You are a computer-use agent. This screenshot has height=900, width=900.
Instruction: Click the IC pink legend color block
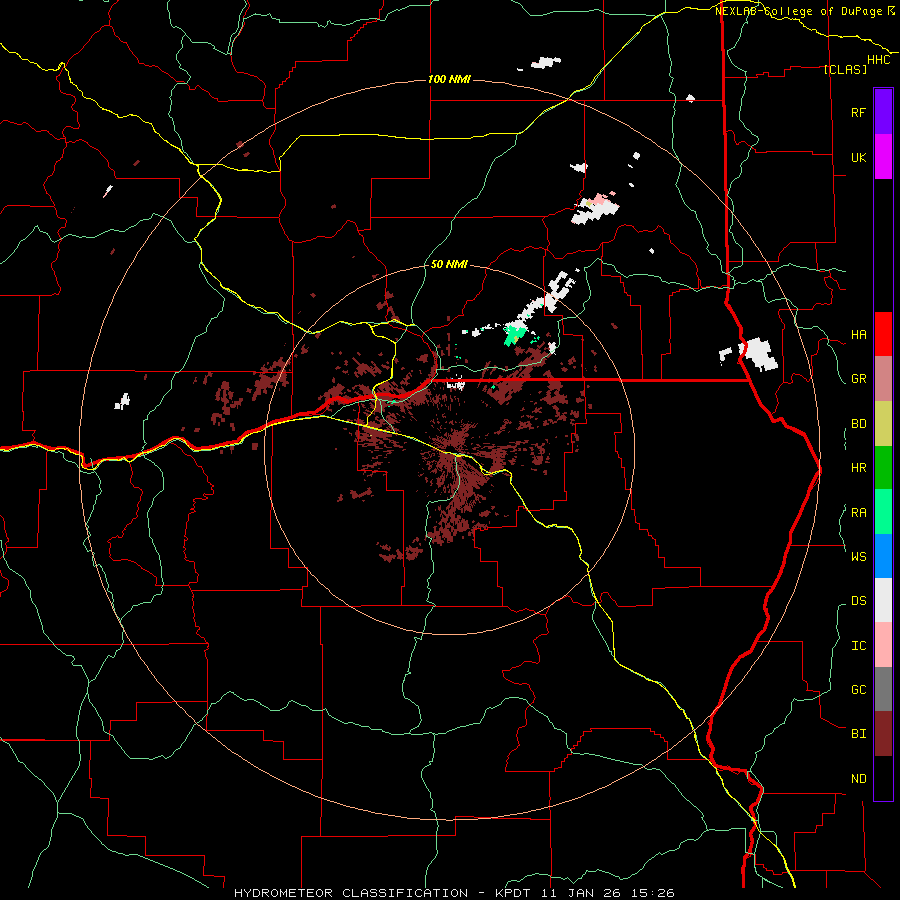coord(883,645)
